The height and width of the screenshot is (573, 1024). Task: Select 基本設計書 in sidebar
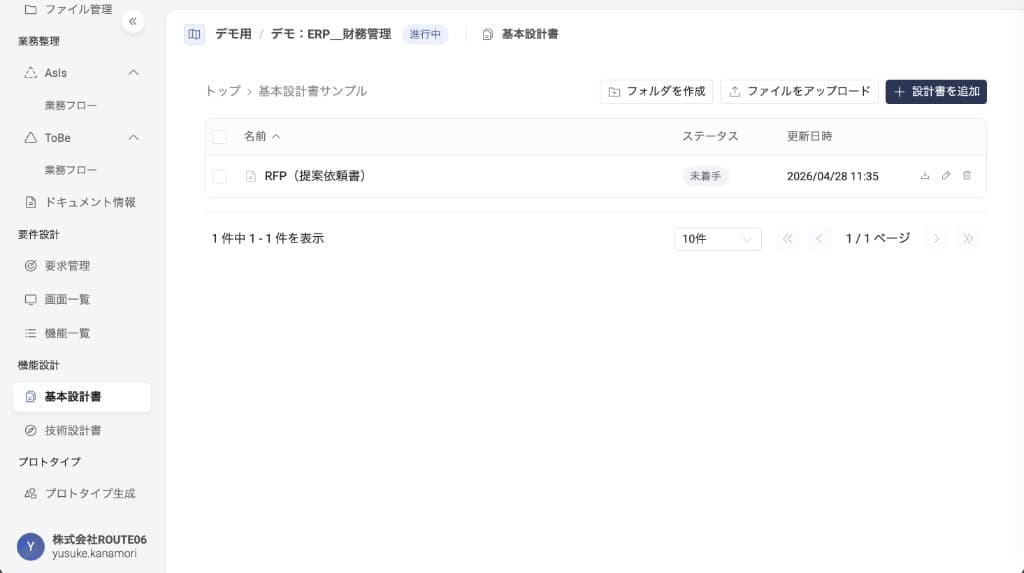[82, 397]
